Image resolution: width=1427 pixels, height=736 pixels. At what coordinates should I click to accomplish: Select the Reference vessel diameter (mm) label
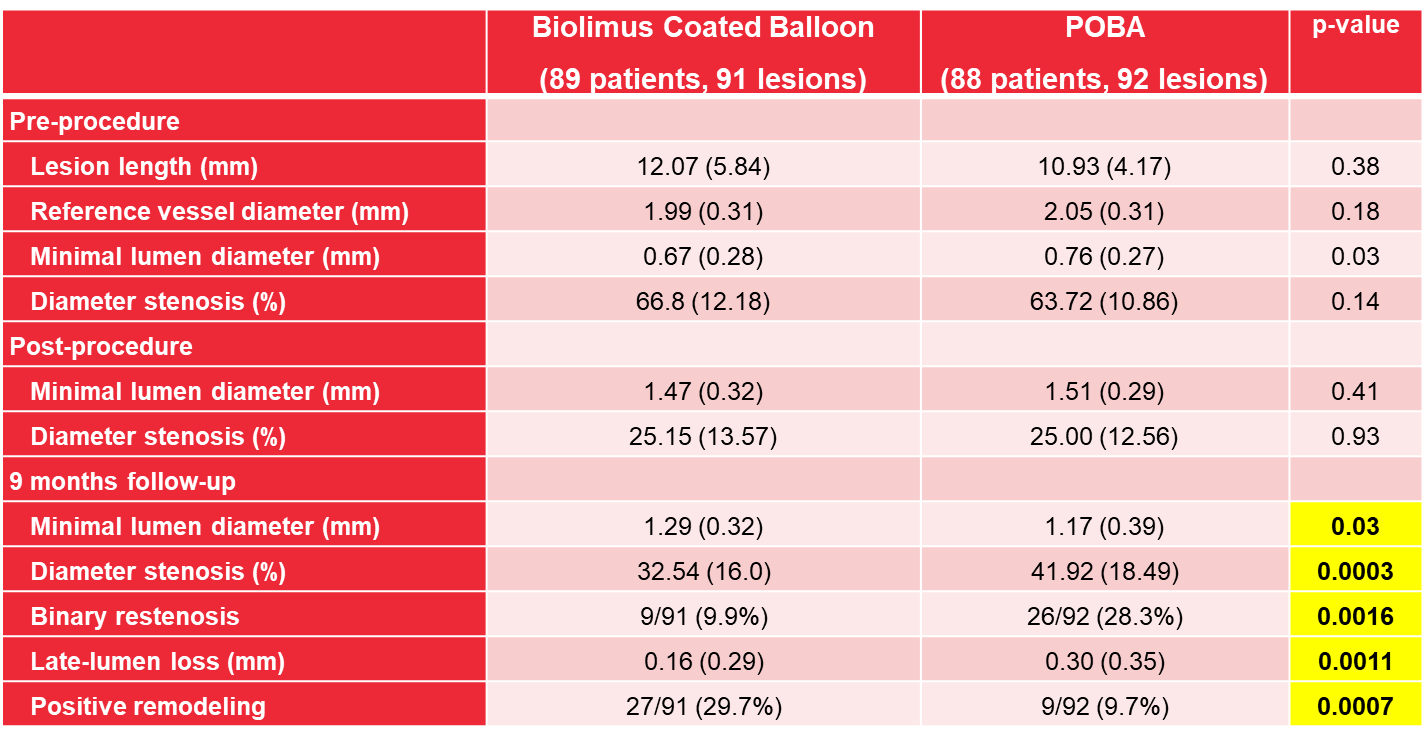coord(219,211)
